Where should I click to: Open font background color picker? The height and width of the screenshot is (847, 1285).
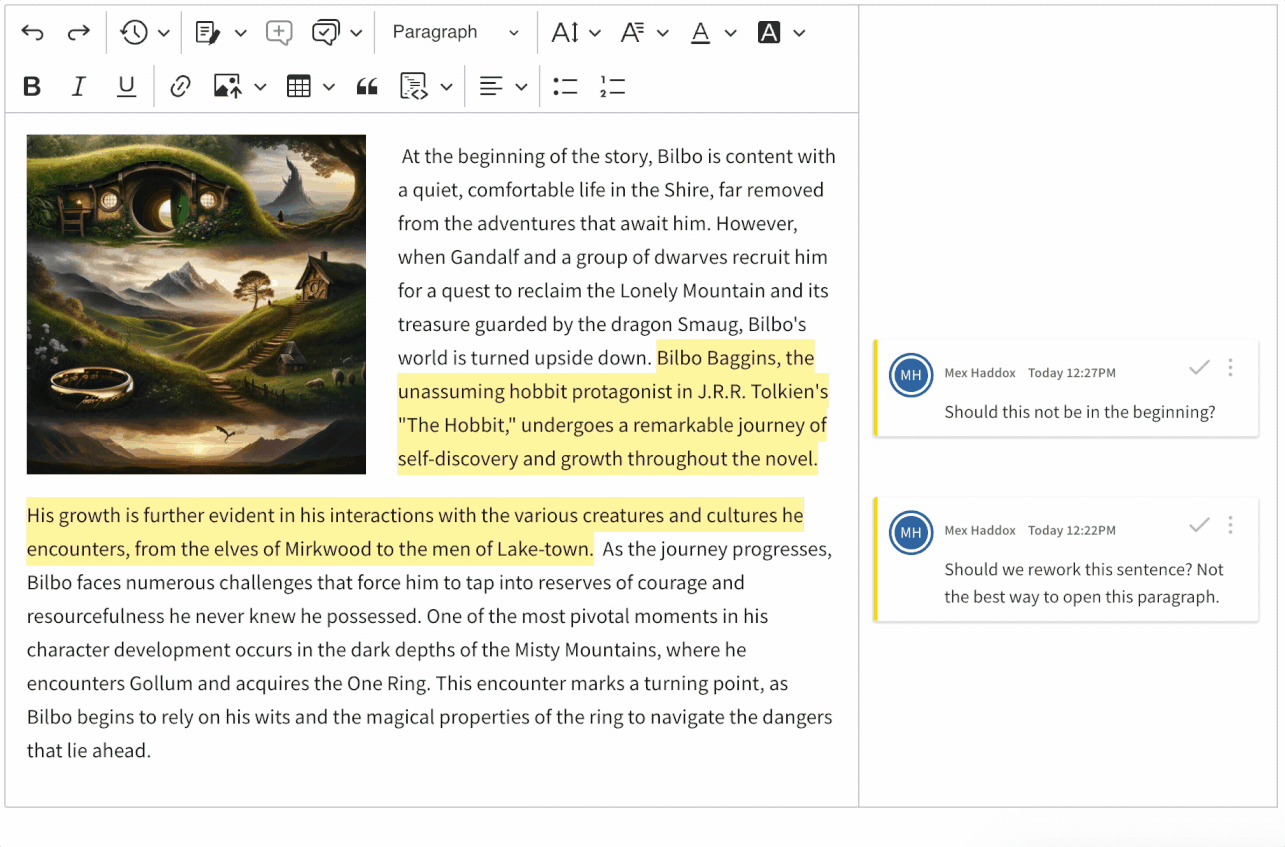point(781,33)
